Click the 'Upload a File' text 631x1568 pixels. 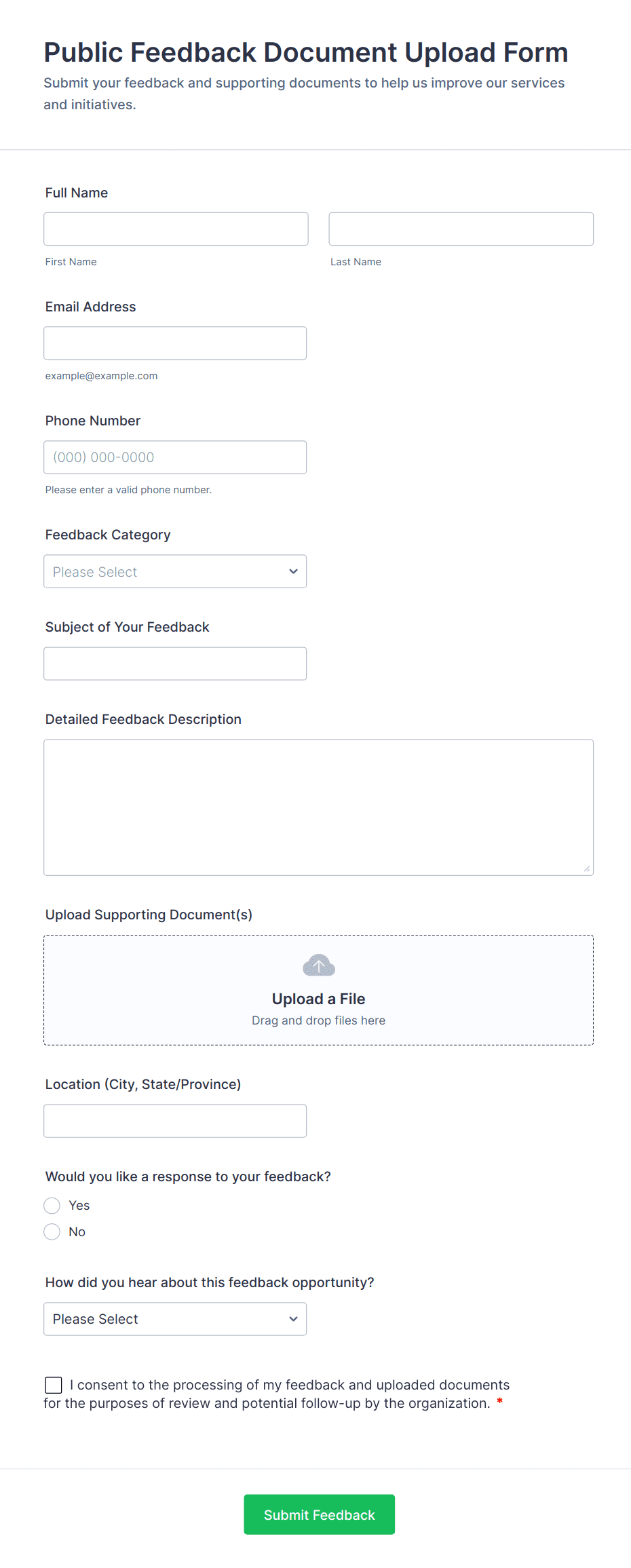[x=318, y=999]
